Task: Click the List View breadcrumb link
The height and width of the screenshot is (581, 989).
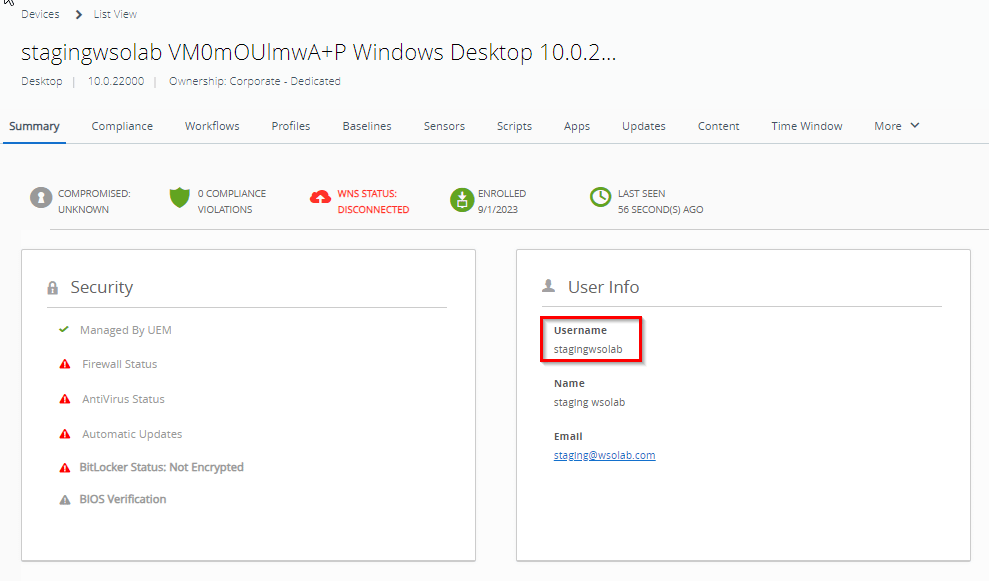Action: coord(116,14)
